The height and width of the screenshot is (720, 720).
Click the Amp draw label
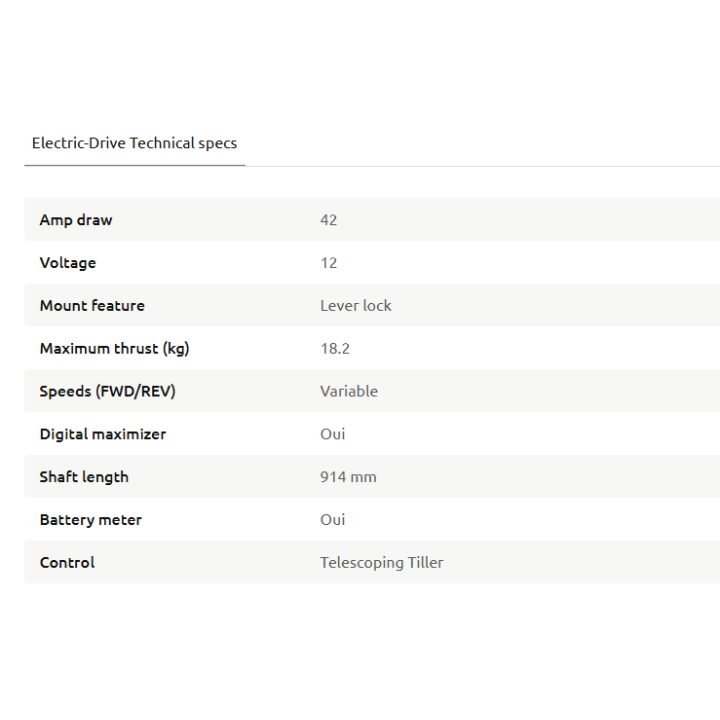point(76,220)
